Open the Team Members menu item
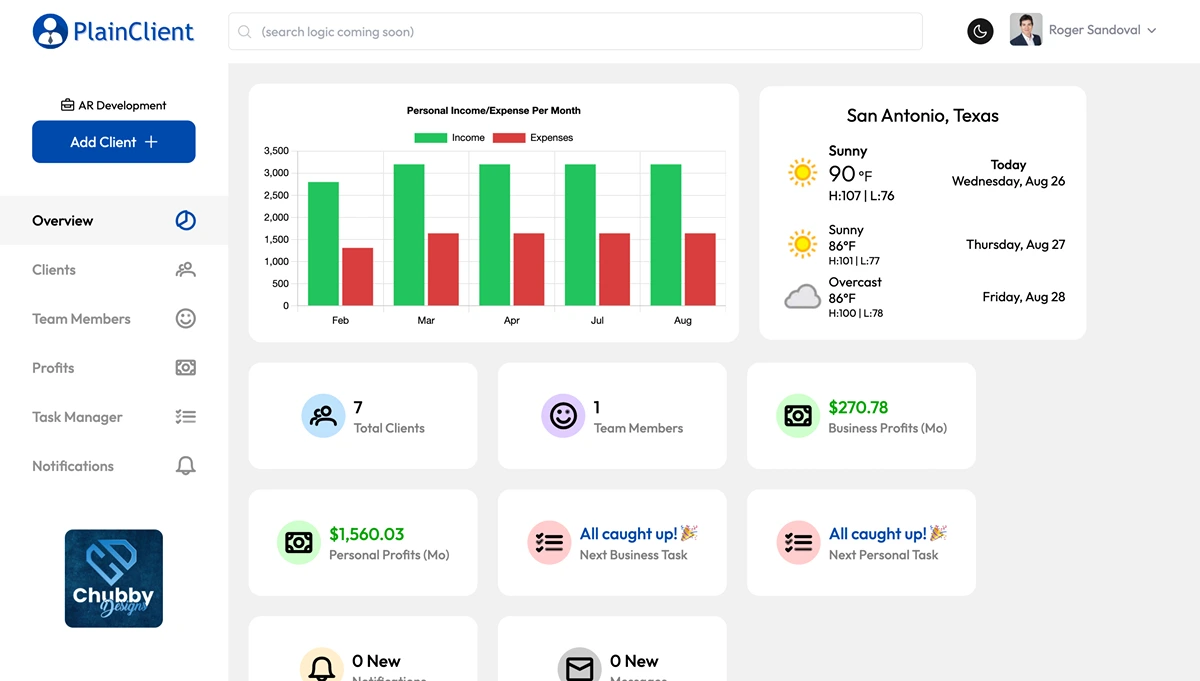Screen dimensions: 1200x681 pos(114,319)
